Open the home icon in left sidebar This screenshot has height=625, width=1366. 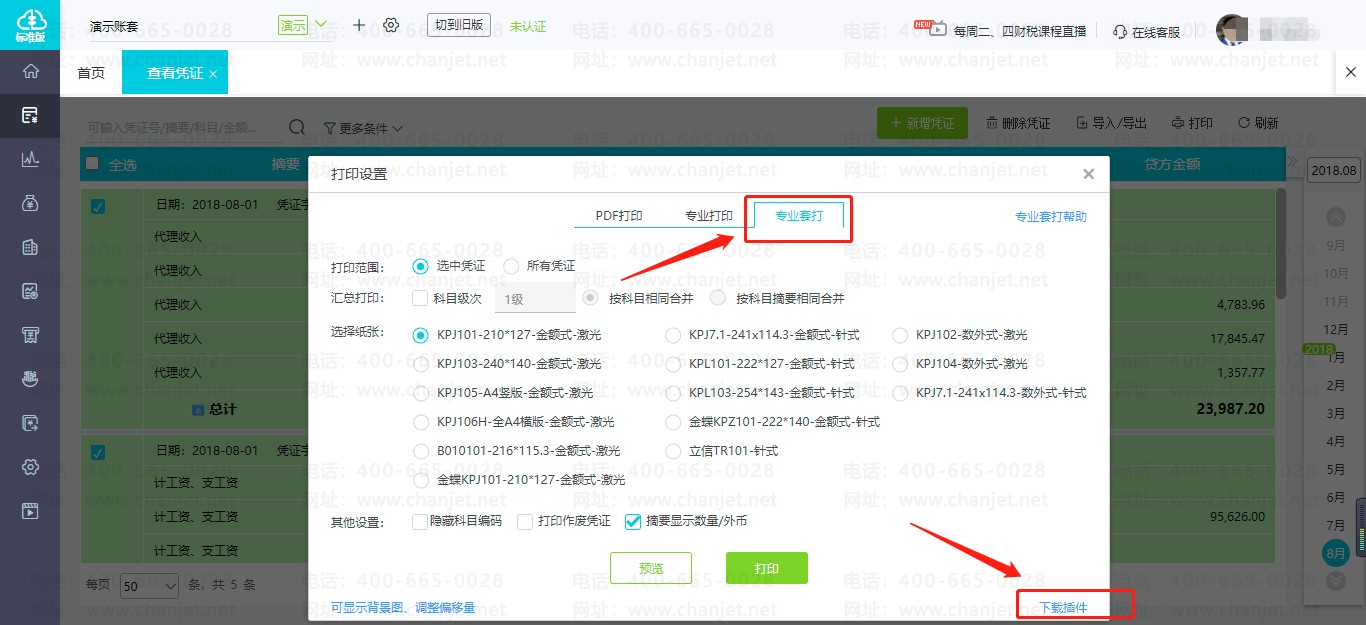coord(30,71)
